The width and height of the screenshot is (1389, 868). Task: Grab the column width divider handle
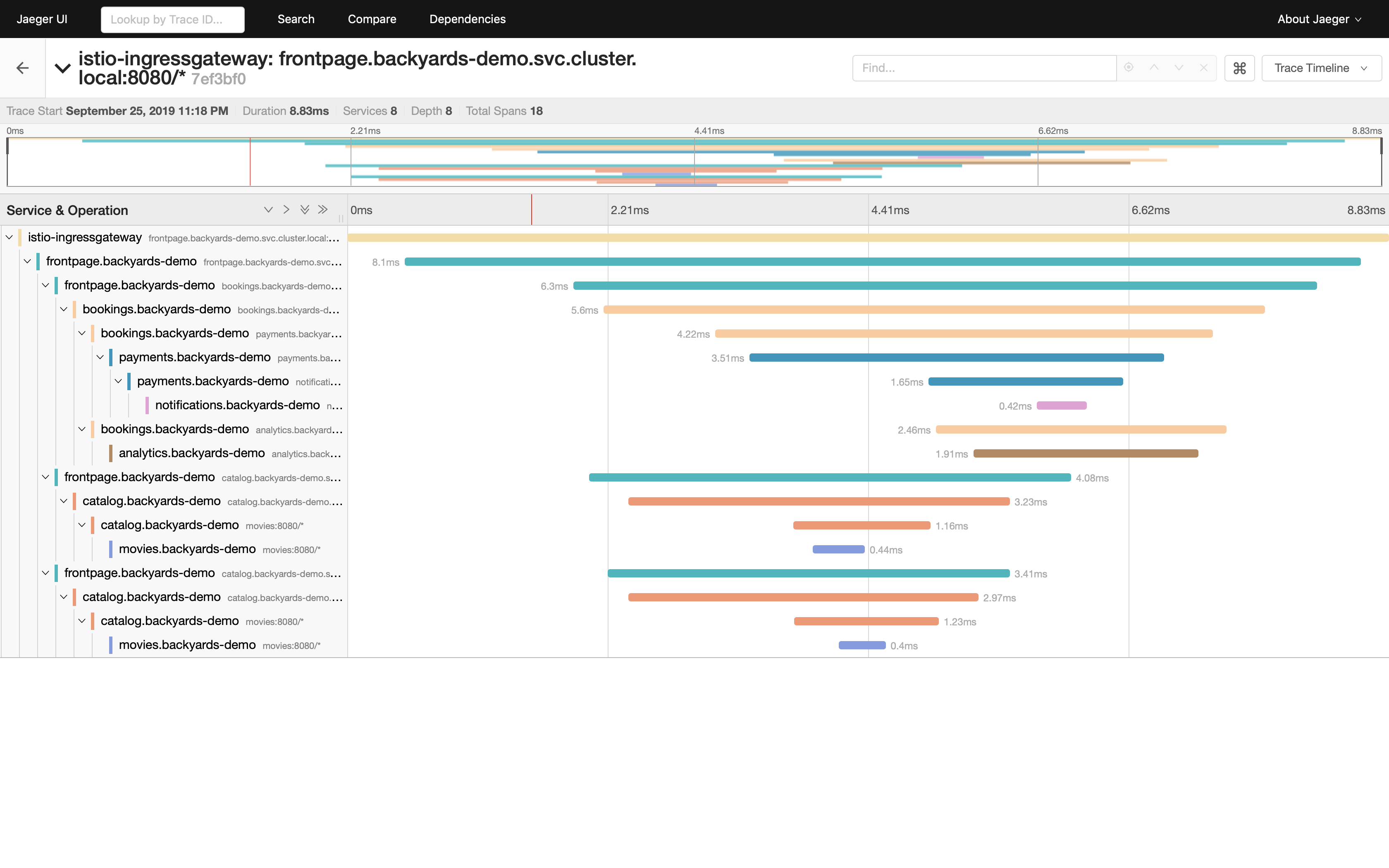click(x=341, y=218)
